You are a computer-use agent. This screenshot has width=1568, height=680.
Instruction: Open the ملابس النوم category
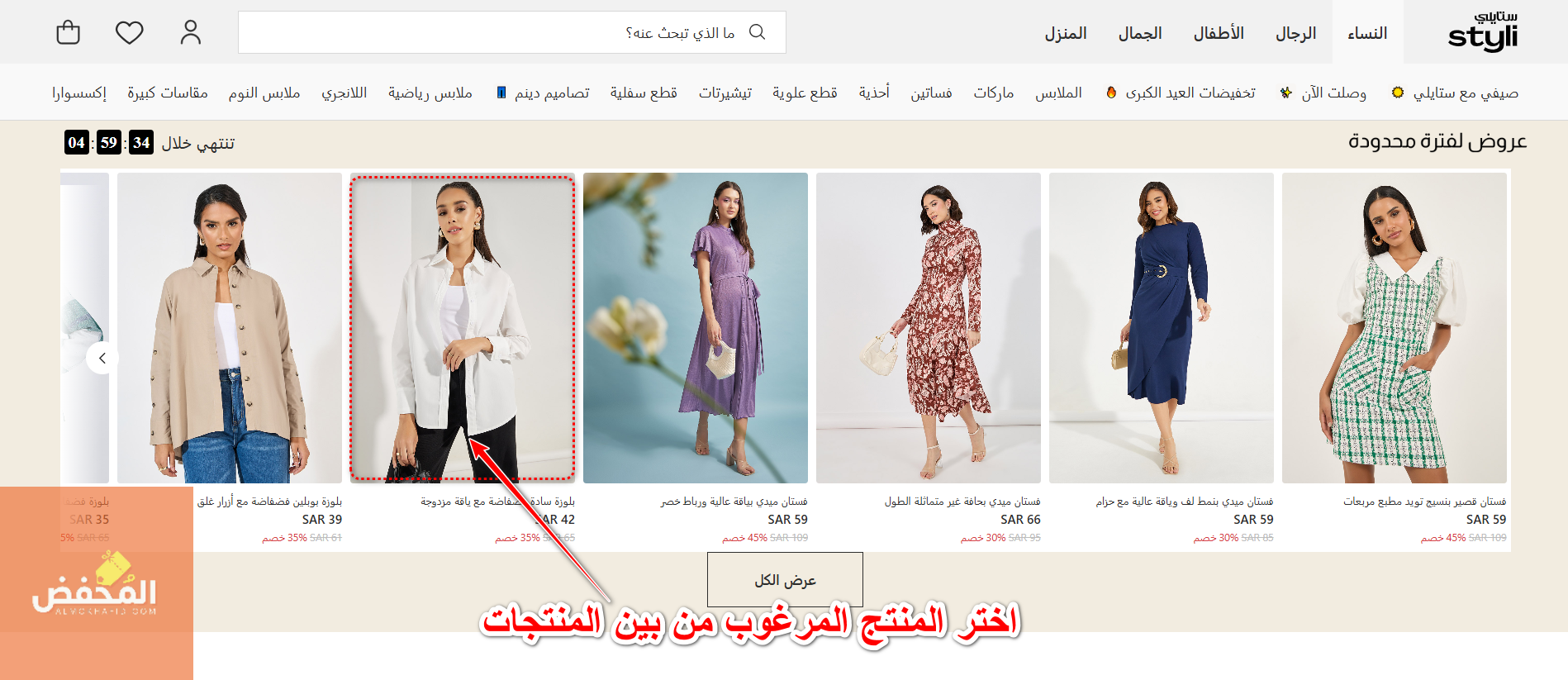coord(264,93)
